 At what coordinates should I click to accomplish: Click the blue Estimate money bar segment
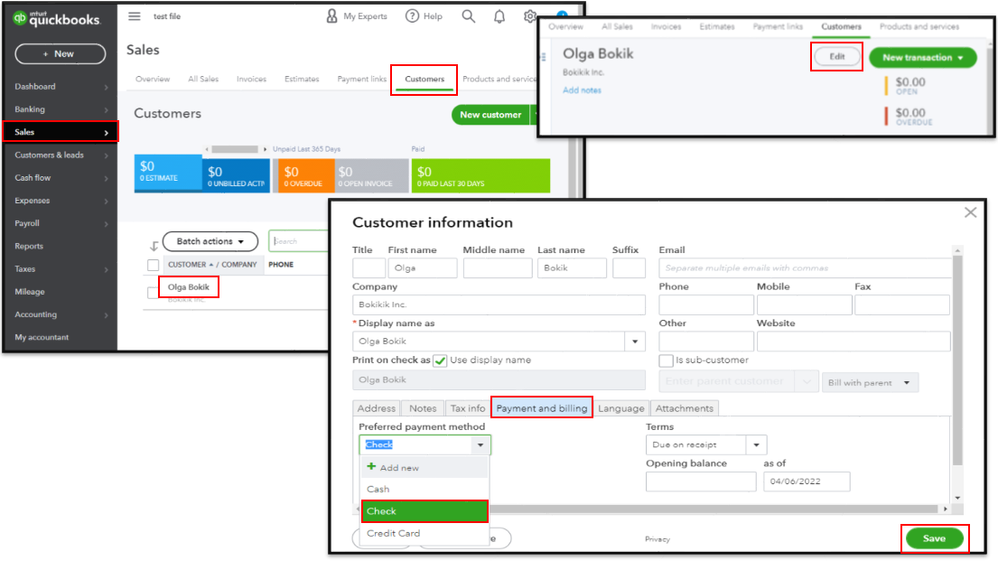click(x=168, y=172)
